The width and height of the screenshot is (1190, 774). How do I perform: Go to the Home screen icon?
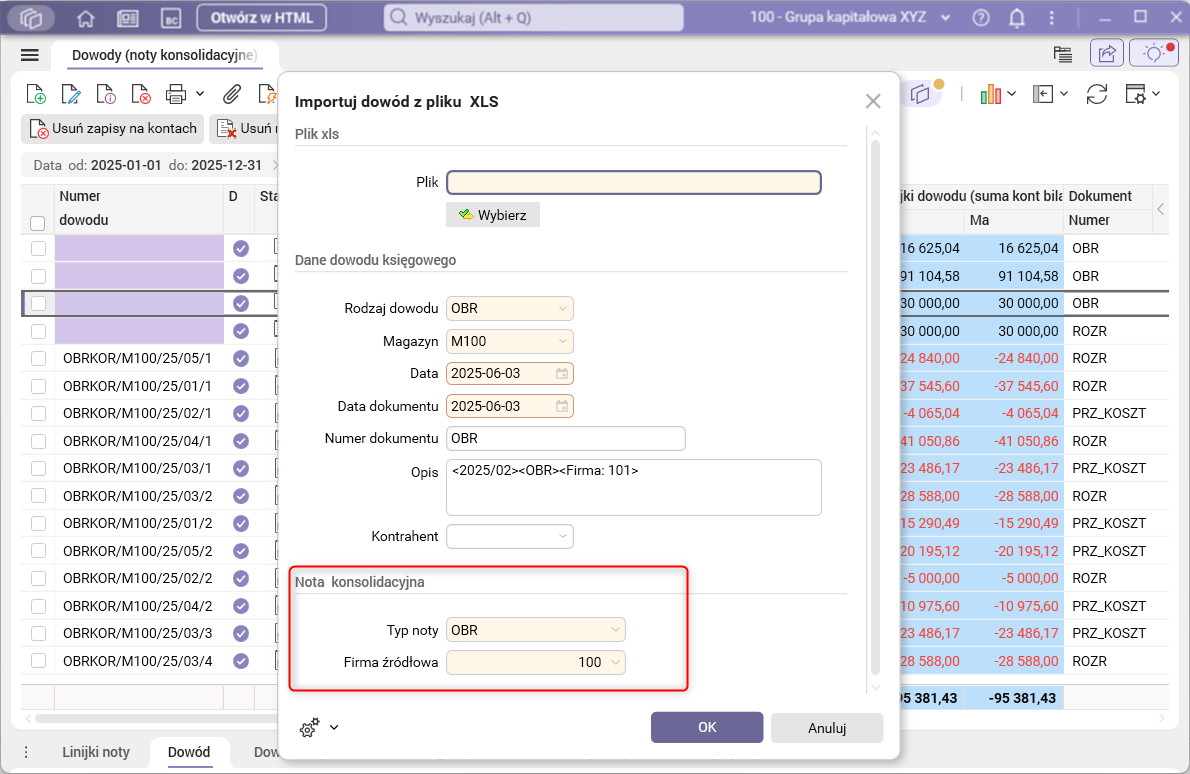coord(86,18)
